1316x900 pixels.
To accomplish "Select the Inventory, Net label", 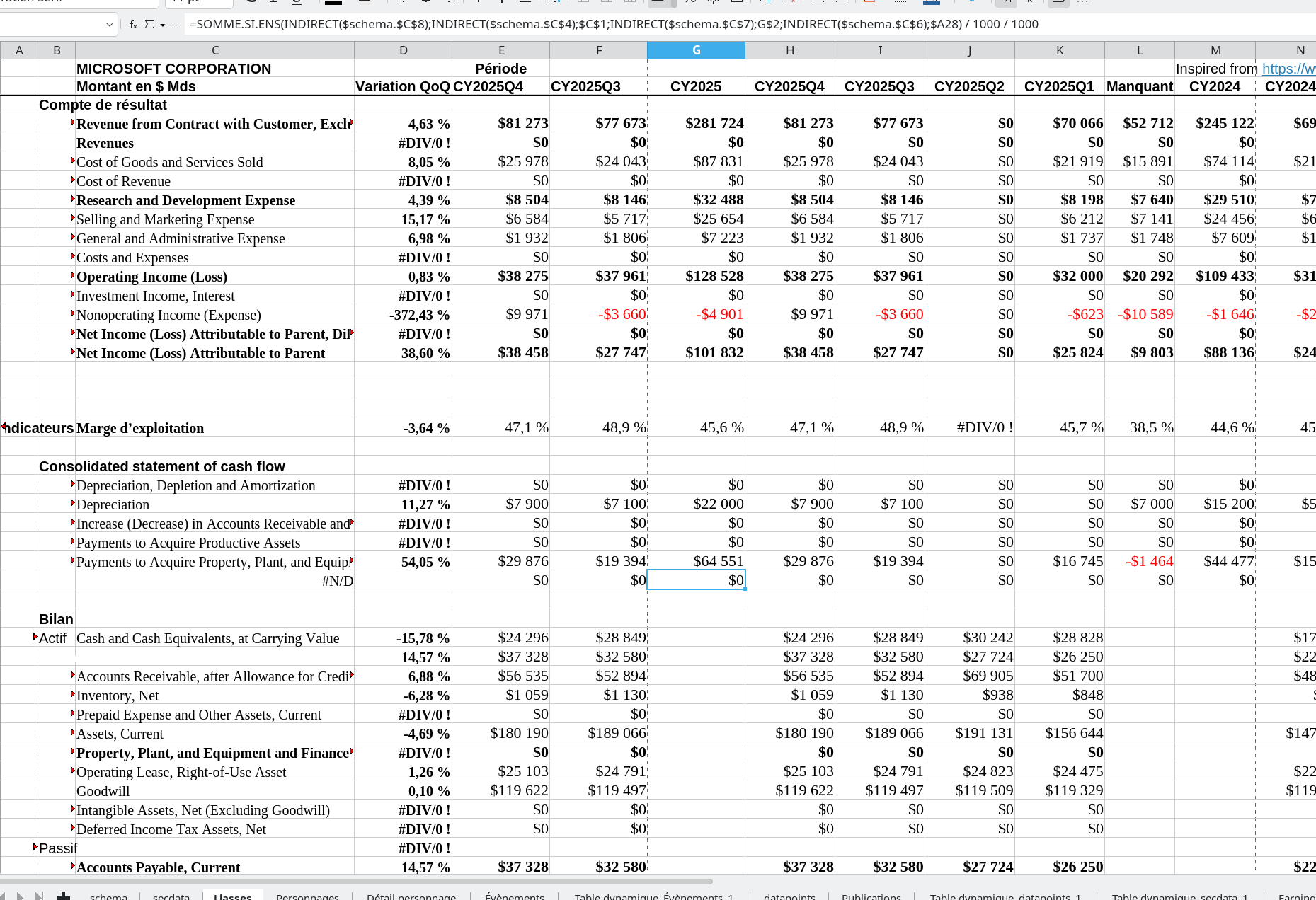I will [118, 696].
